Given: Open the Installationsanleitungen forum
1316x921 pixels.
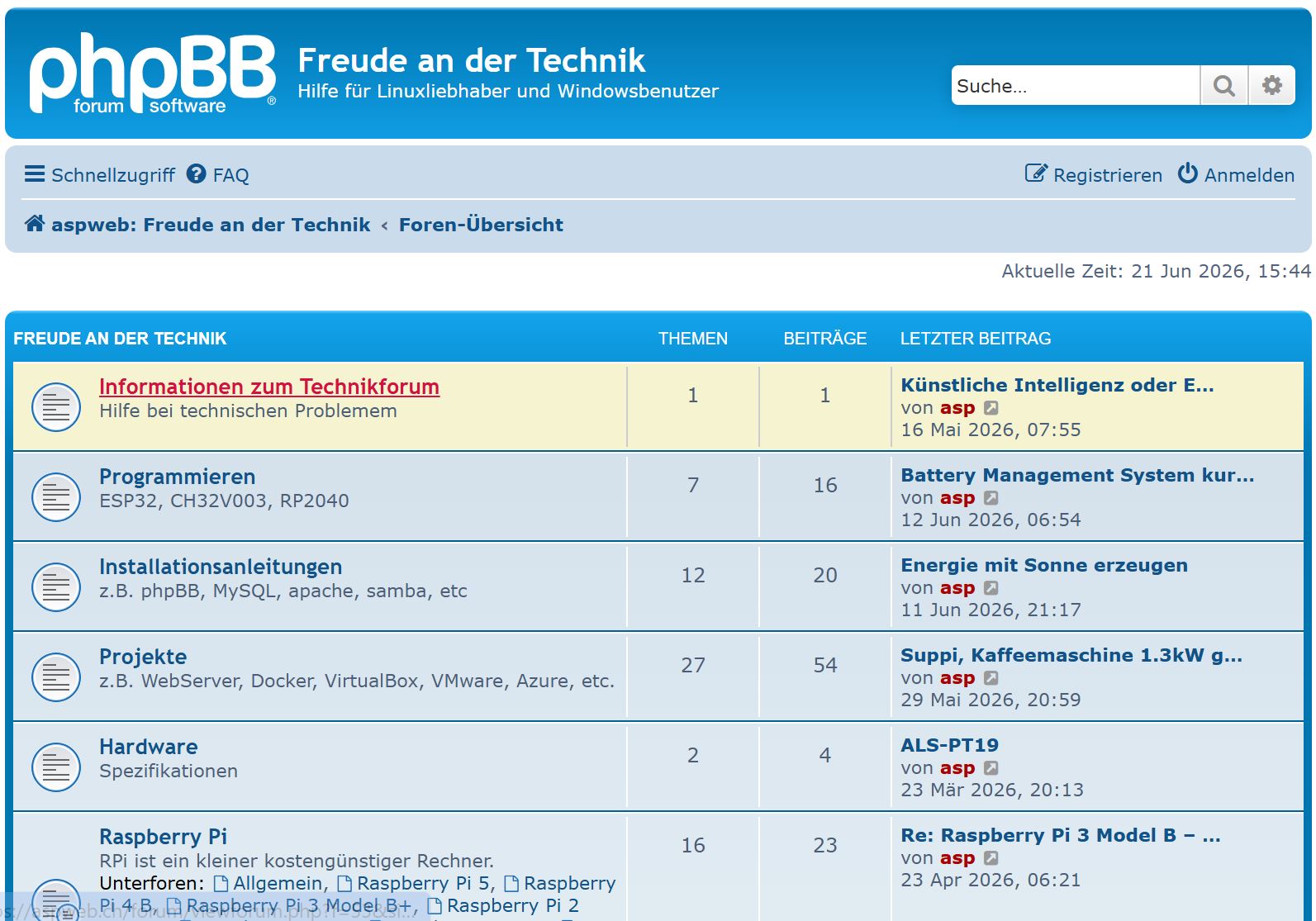Looking at the screenshot, I should pos(221,567).
